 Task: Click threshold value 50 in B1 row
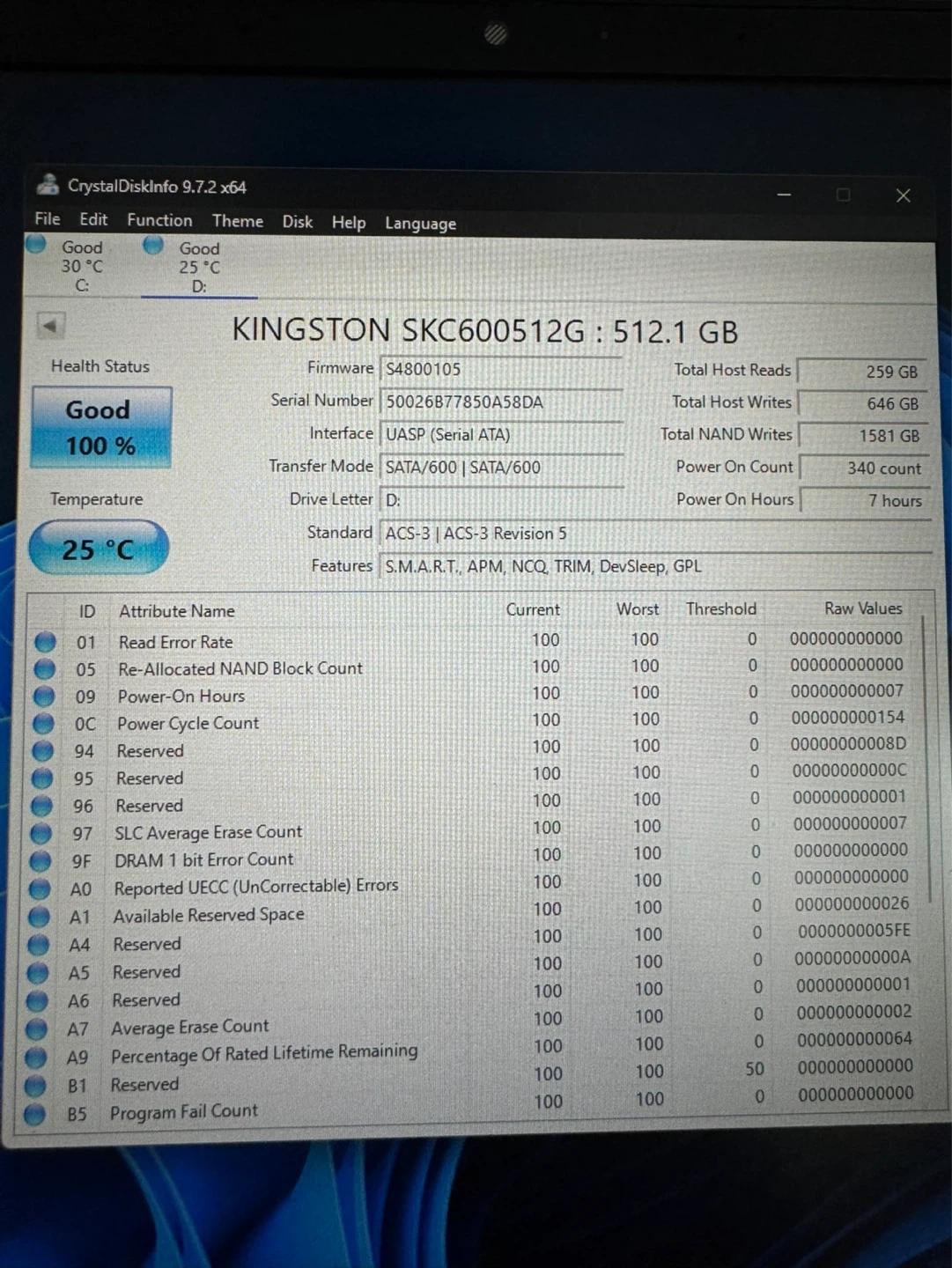tap(755, 1069)
